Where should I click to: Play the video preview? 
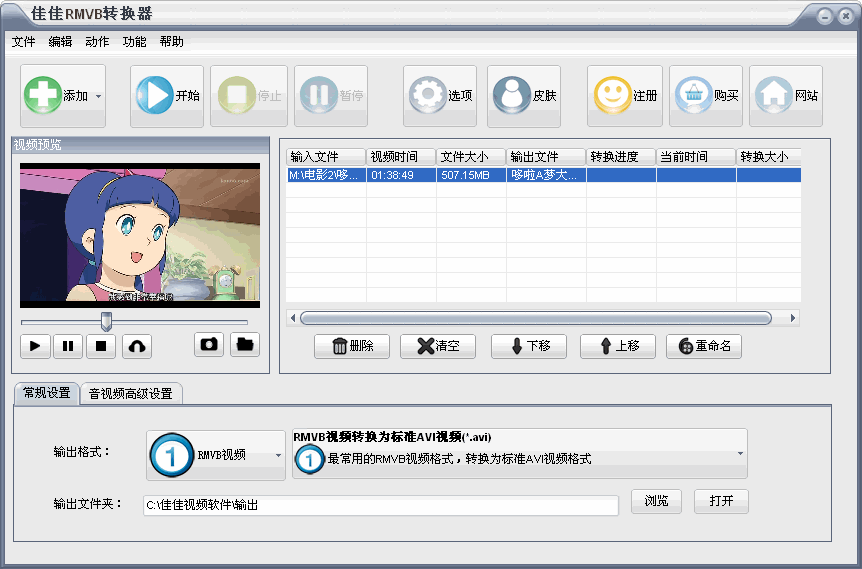pyautogui.click(x=35, y=346)
